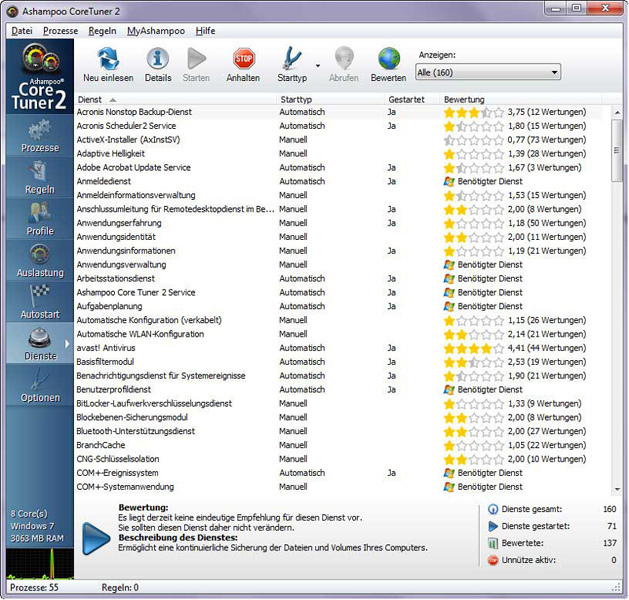
Task: Sort by the Dienst column header
Action: (175, 99)
